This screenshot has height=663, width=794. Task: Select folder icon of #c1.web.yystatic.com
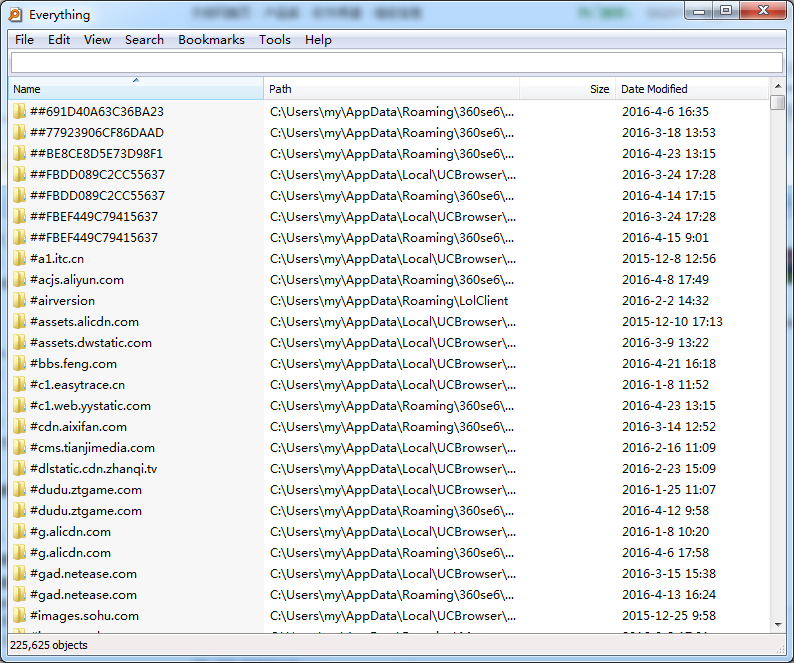point(19,406)
